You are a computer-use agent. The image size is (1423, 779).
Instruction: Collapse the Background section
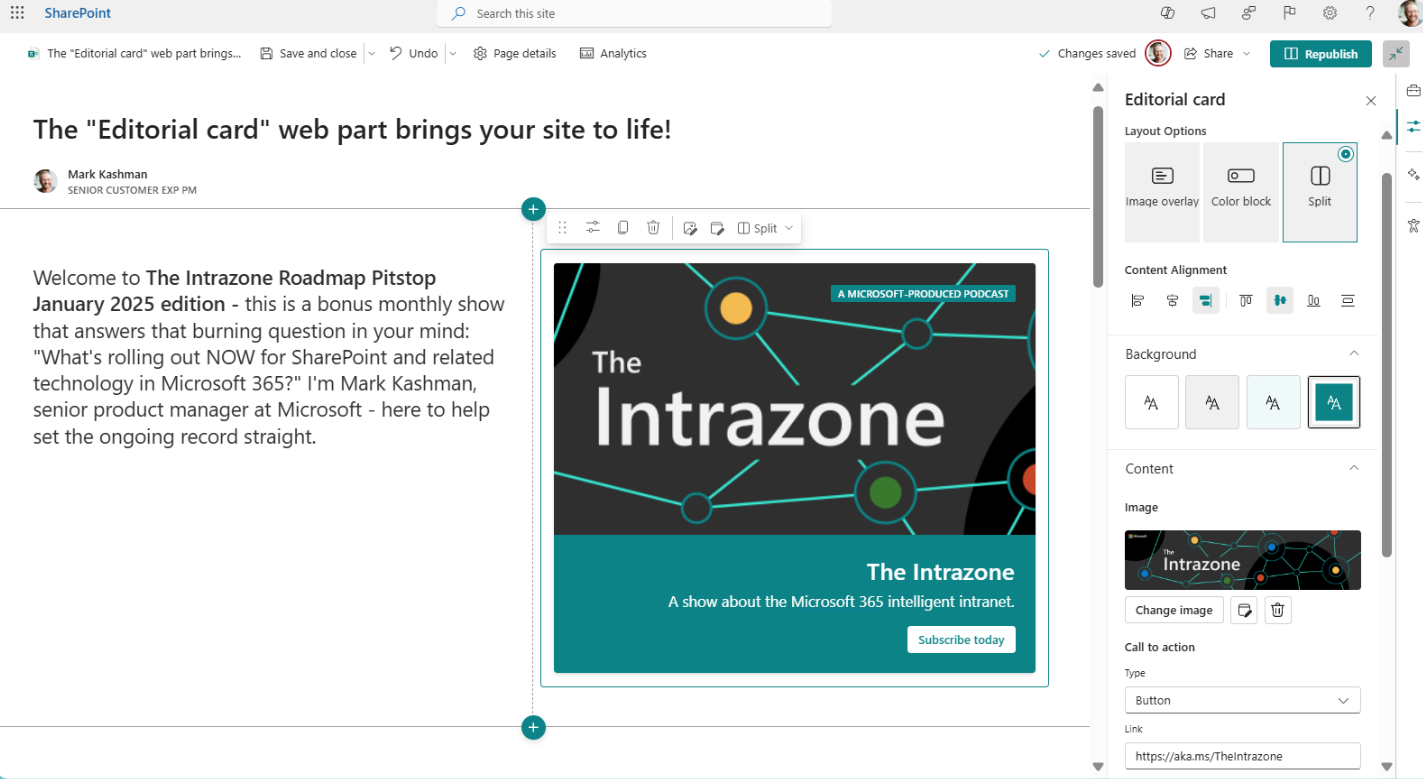pyautogui.click(x=1354, y=353)
